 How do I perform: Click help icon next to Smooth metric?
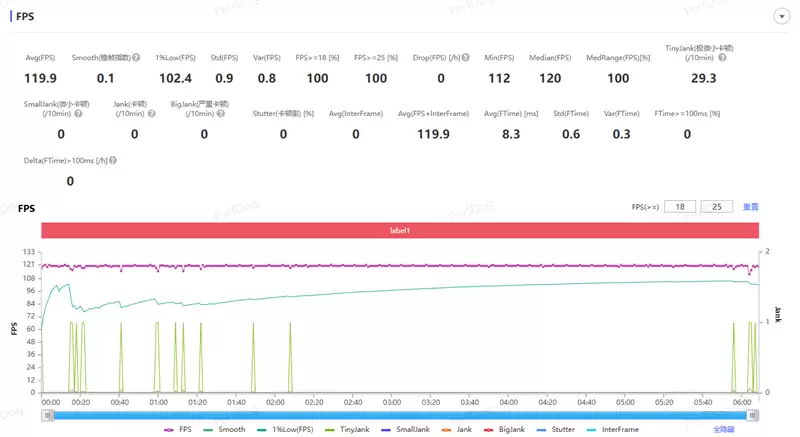point(135,58)
